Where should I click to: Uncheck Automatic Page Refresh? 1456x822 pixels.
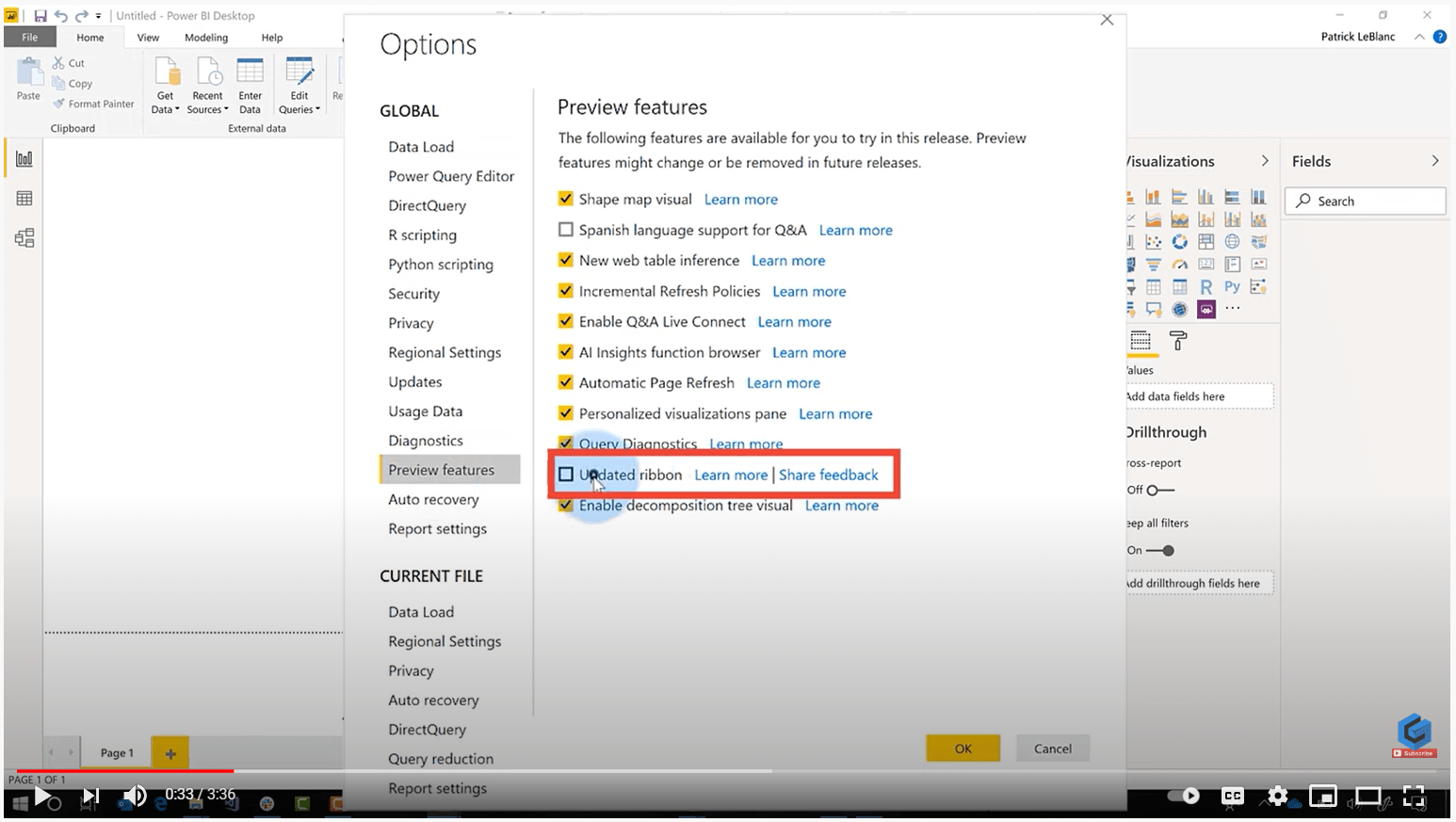click(565, 382)
